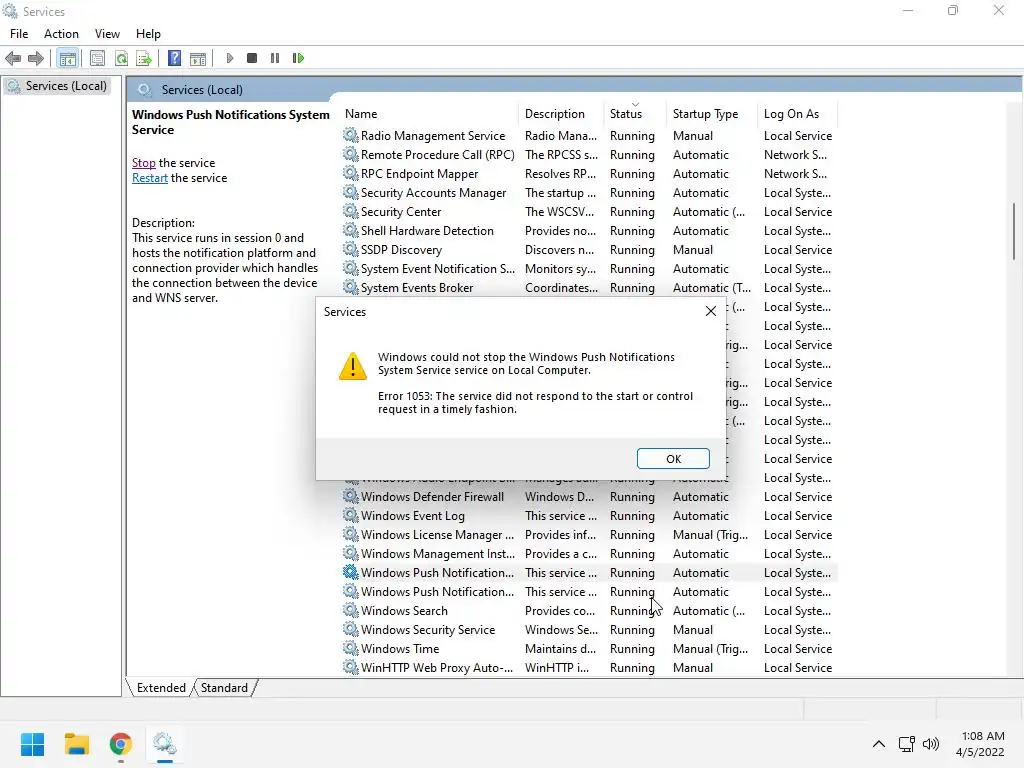Open the Properties toolbar icon
Image resolution: width=1024 pixels, height=768 pixels.
[97, 58]
